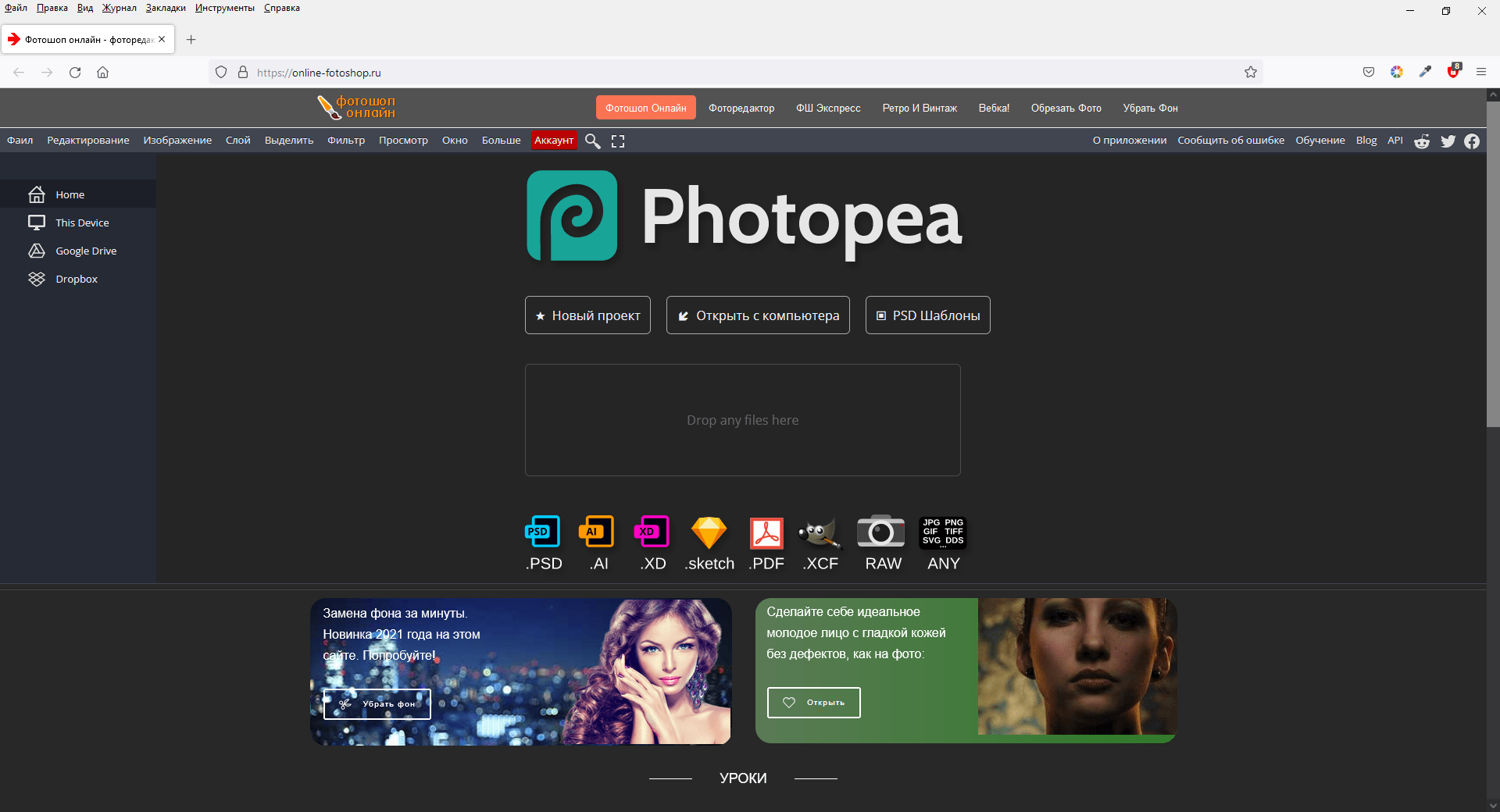Open Firefox Закладки menu
Viewport: 1500px width, 812px height.
coord(166,8)
